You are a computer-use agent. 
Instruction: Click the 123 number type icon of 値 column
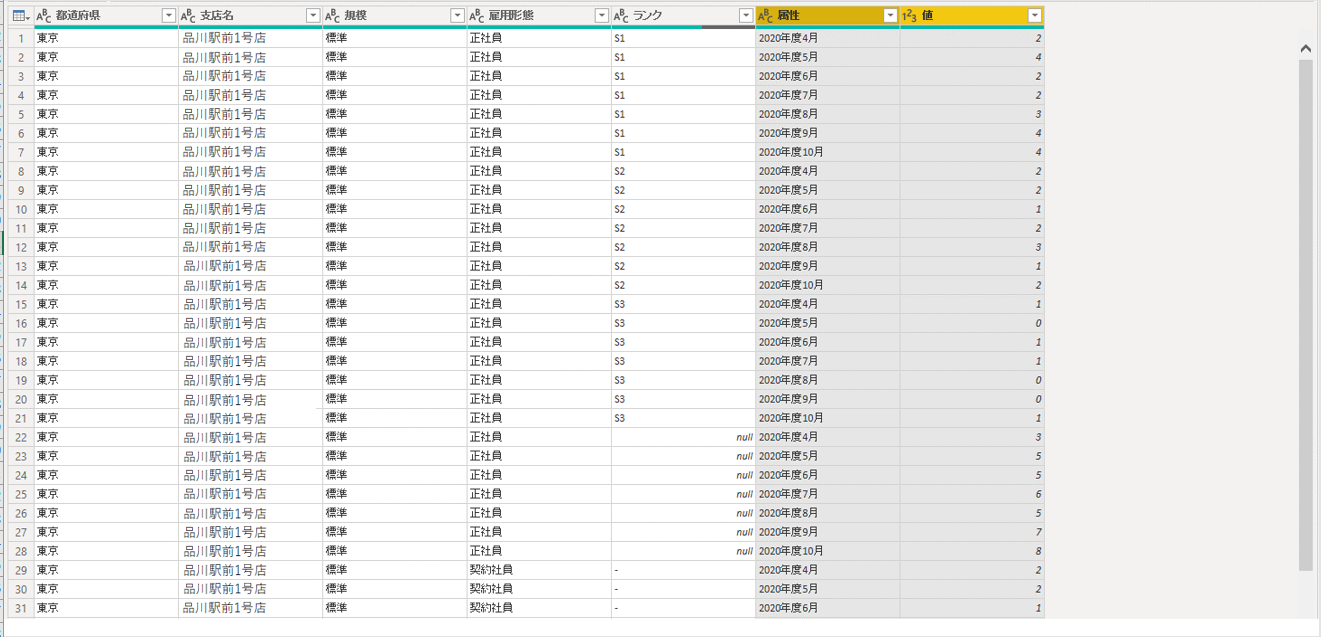[x=910, y=16]
